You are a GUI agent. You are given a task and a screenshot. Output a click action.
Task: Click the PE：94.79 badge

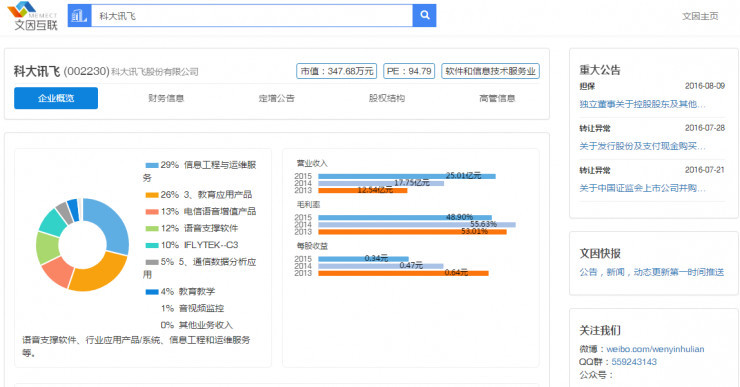pos(409,71)
